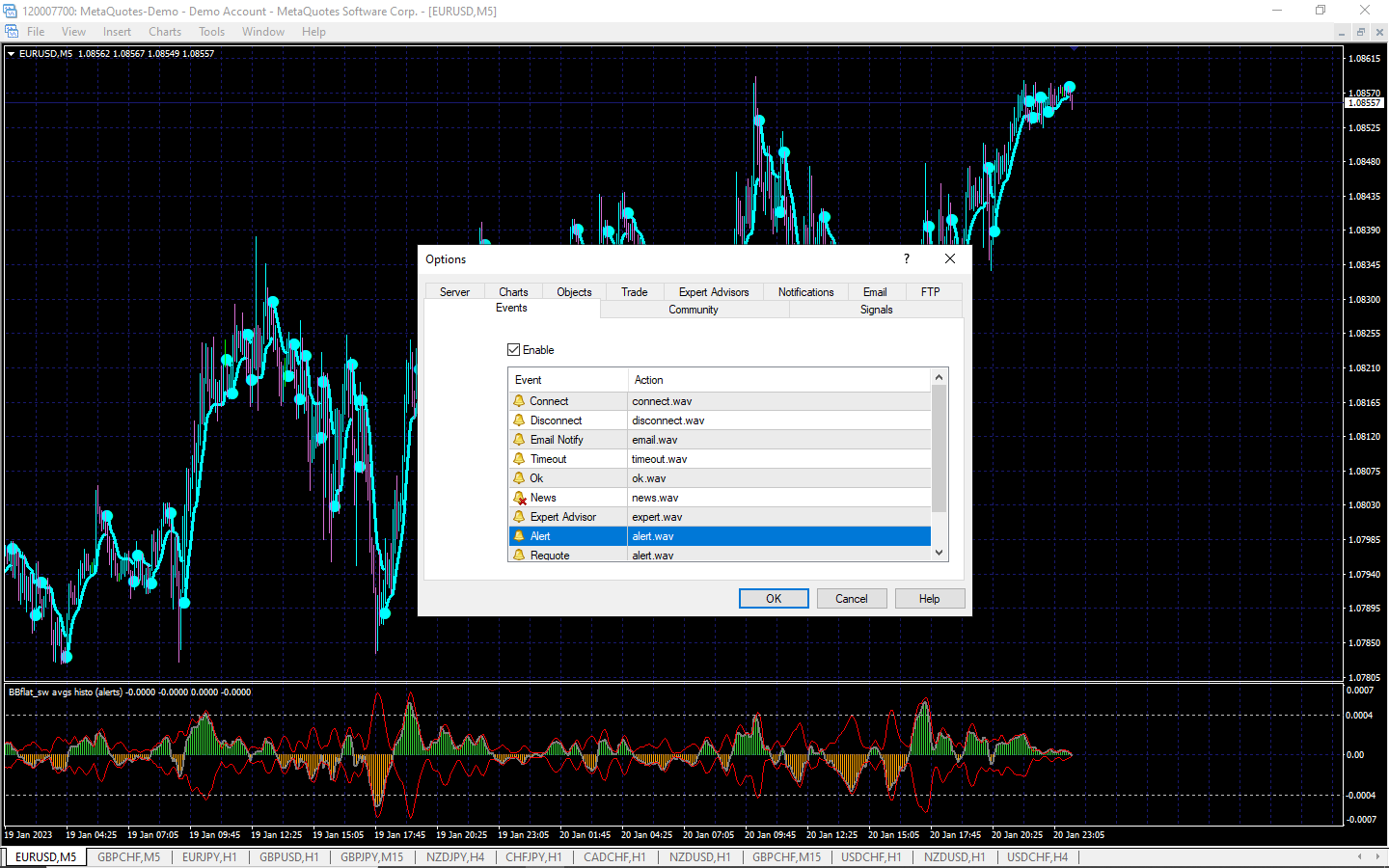Click the Expert Advisor bell icon
Viewport: 1389px width, 868px height.
(x=519, y=517)
